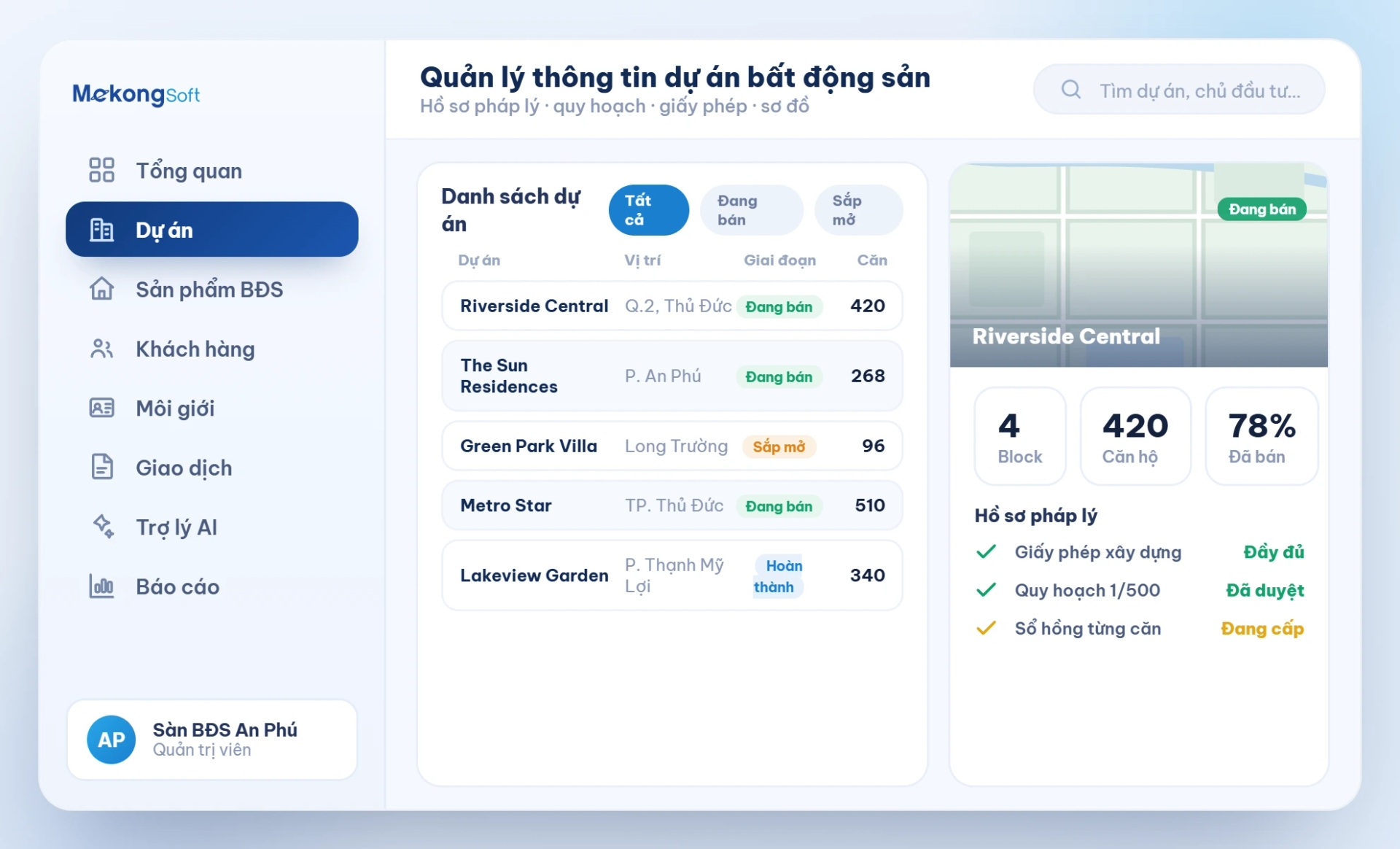The image size is (1400, 849).
Task: Click the Trợ lý AI sparkle icon
Action: (103, 526)
